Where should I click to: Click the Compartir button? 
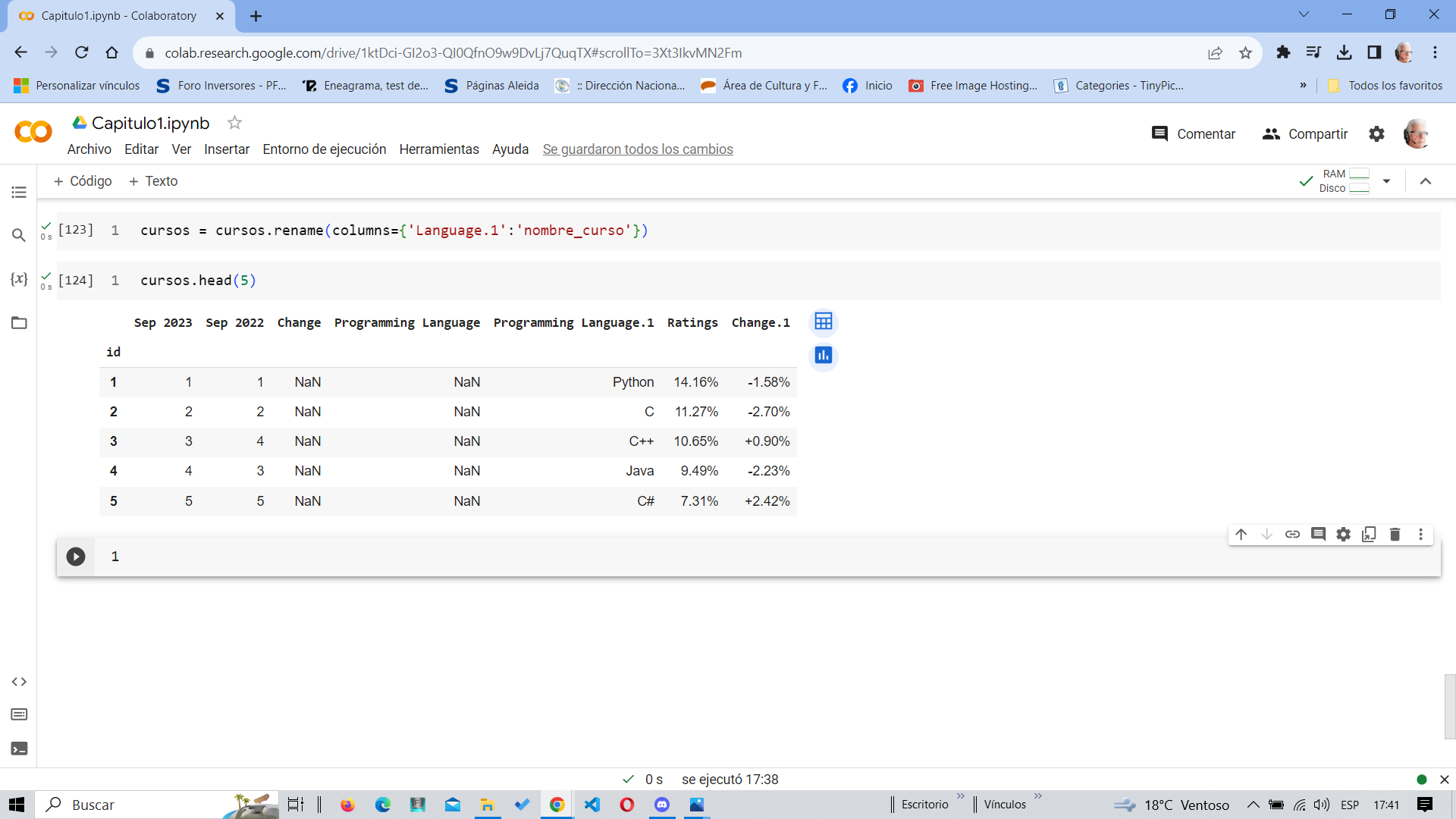tap(1305, 134)
